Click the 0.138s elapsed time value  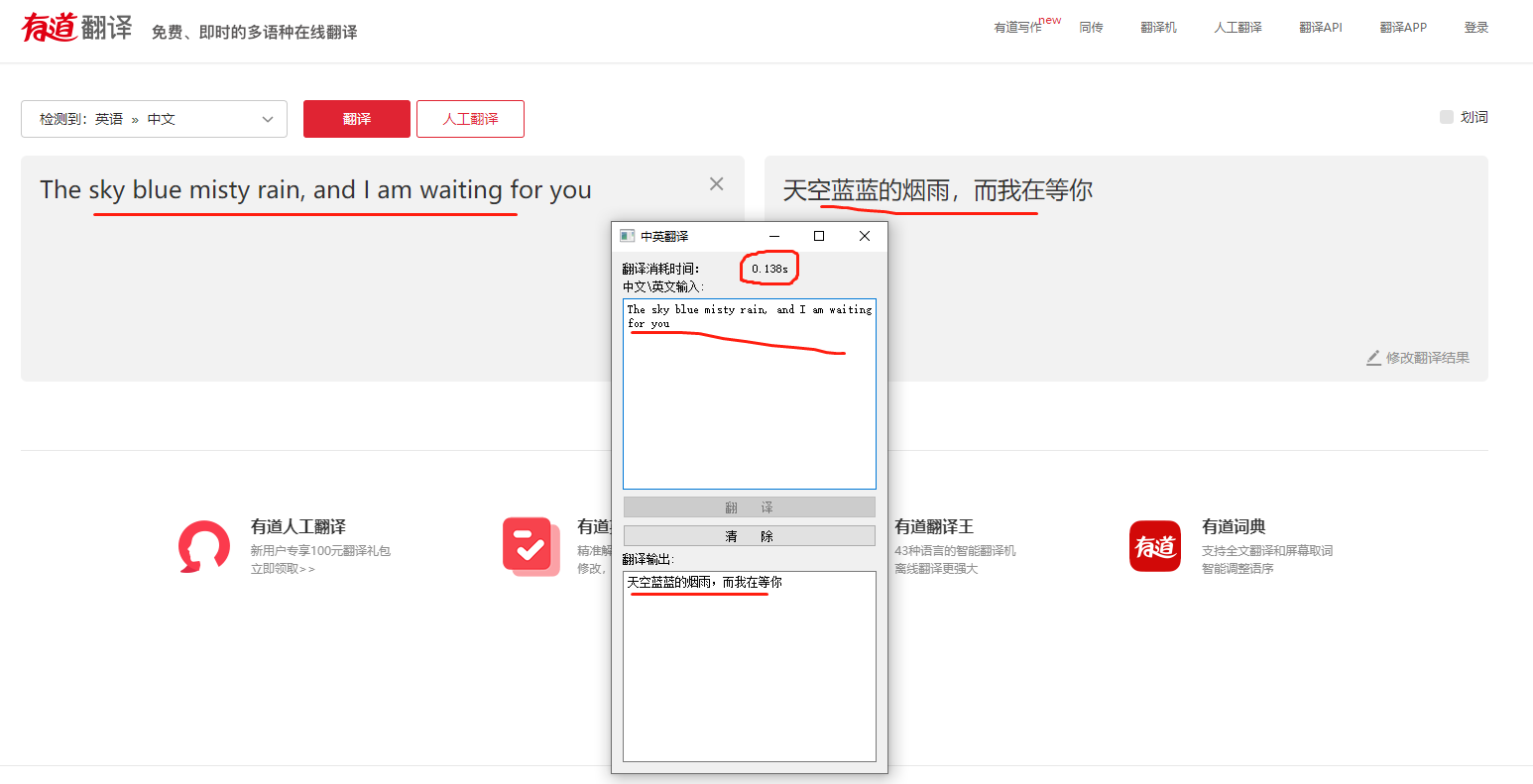pyautogui.click(x=769, y=269)
